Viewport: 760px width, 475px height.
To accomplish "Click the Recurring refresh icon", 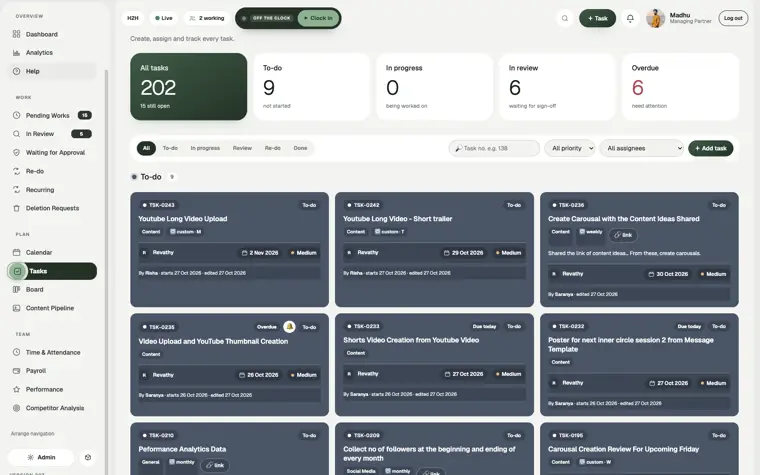I will point(16,190).
